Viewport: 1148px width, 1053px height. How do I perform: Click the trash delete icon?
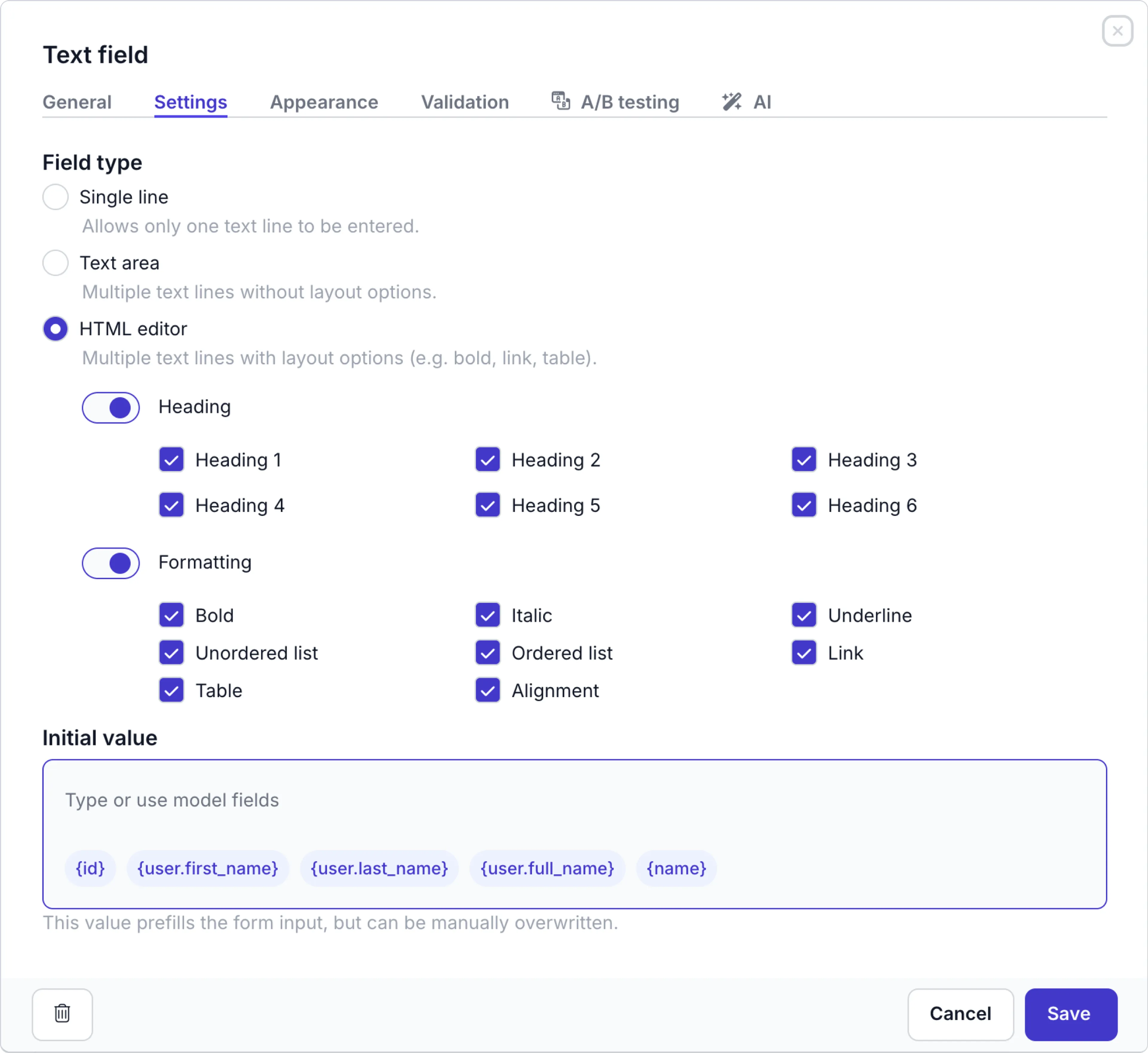pyautogui.click(x=62, y=1014)
